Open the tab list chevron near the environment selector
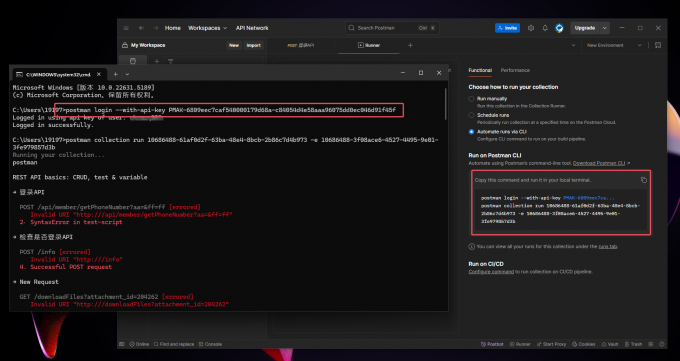680x361 pixels. click(573, 45)
